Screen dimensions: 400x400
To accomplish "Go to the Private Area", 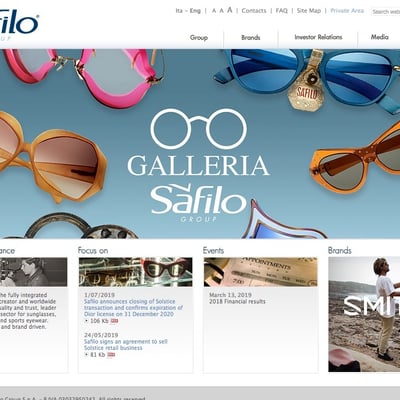I will [x=347, y=11].
